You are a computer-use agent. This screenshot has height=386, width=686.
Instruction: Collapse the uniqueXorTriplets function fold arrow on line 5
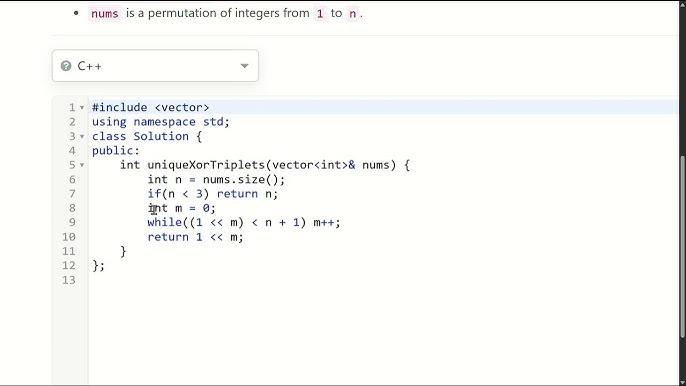pyautogui.click(x=82, y=165)
